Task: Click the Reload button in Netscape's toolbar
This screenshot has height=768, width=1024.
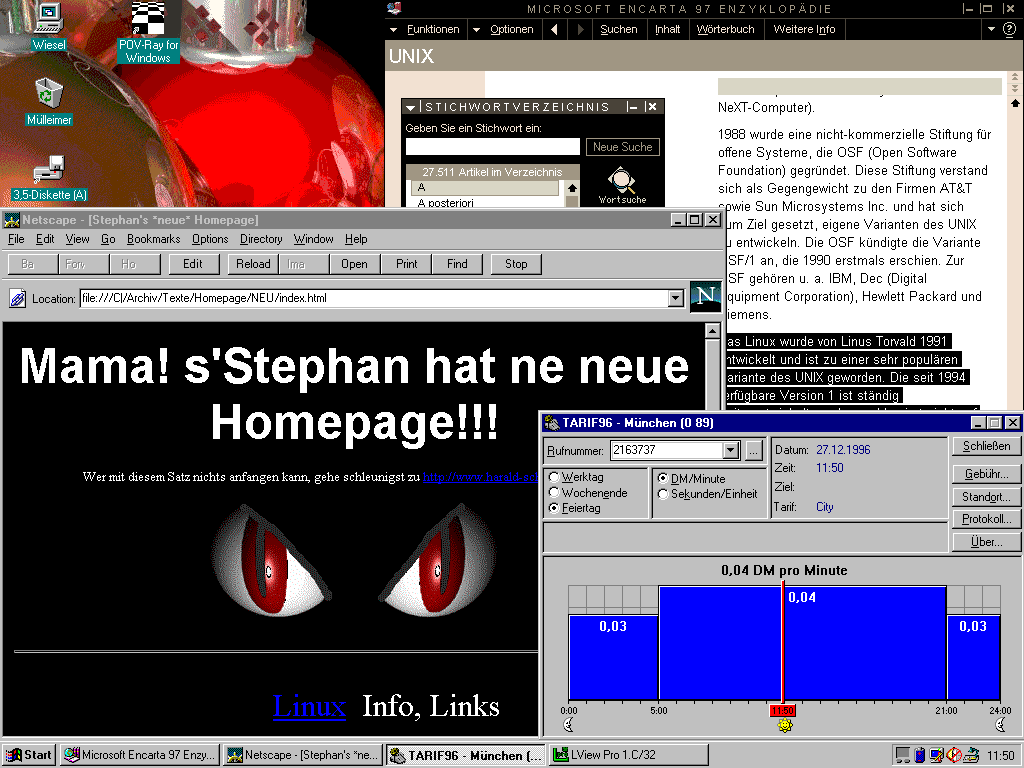Action: coord(253,264)
